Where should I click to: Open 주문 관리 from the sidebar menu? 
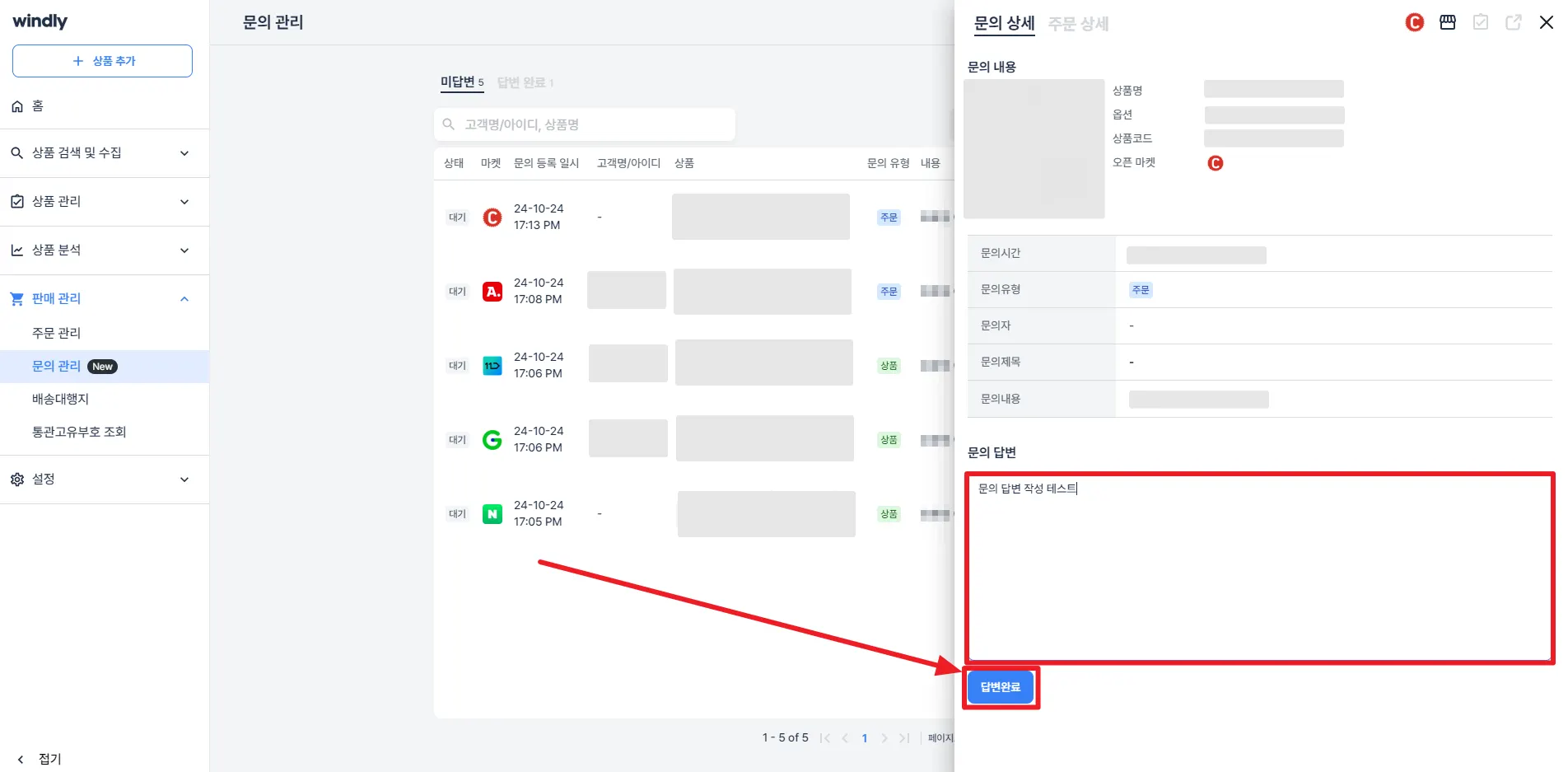[56, 332]
